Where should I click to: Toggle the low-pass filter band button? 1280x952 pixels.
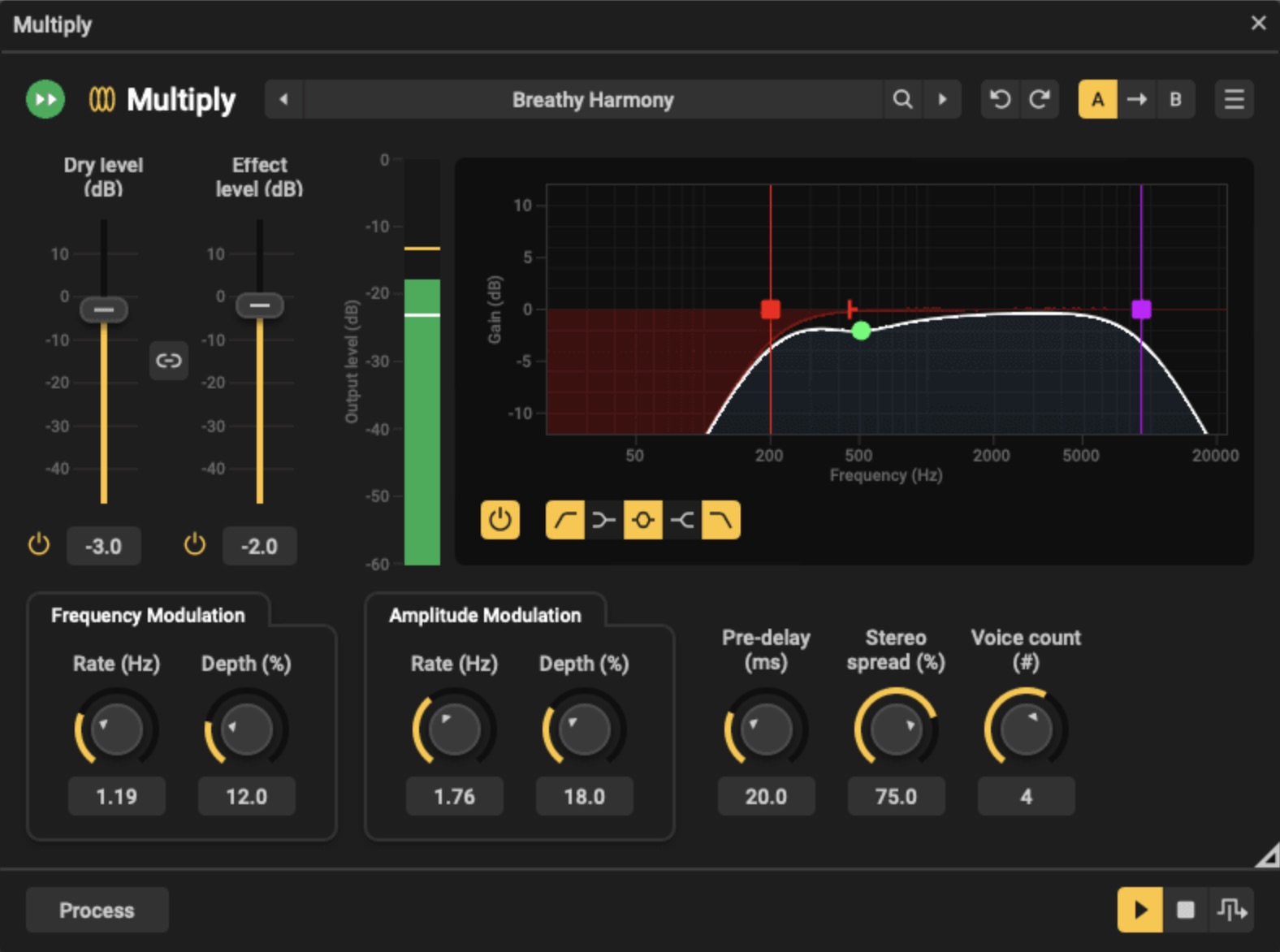tap(721, 520)
